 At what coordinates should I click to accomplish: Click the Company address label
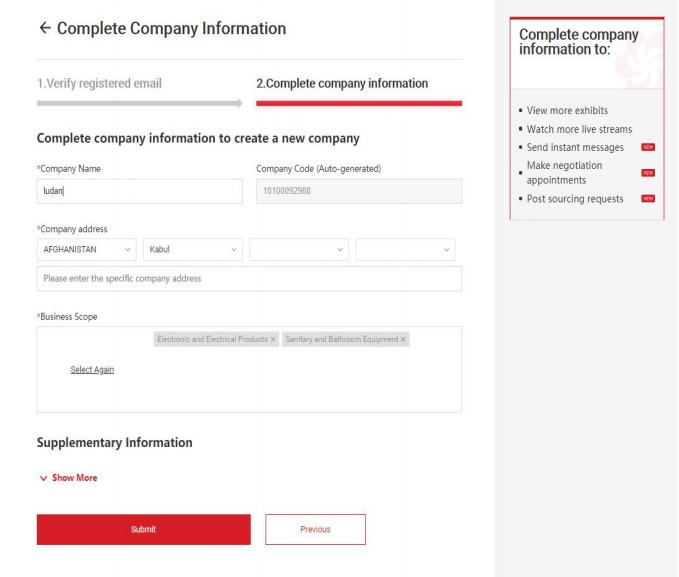pyautogui.click(x=72, y=229)
